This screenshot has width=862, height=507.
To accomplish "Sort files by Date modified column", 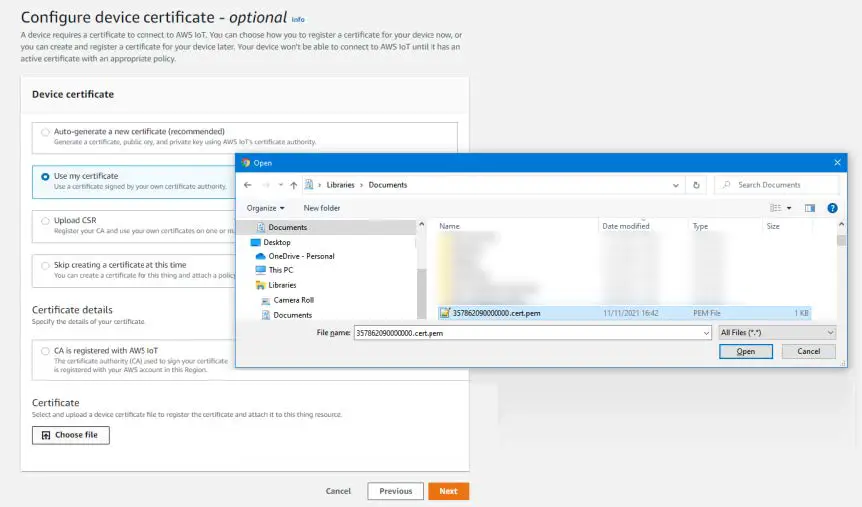I will (626, 226).
